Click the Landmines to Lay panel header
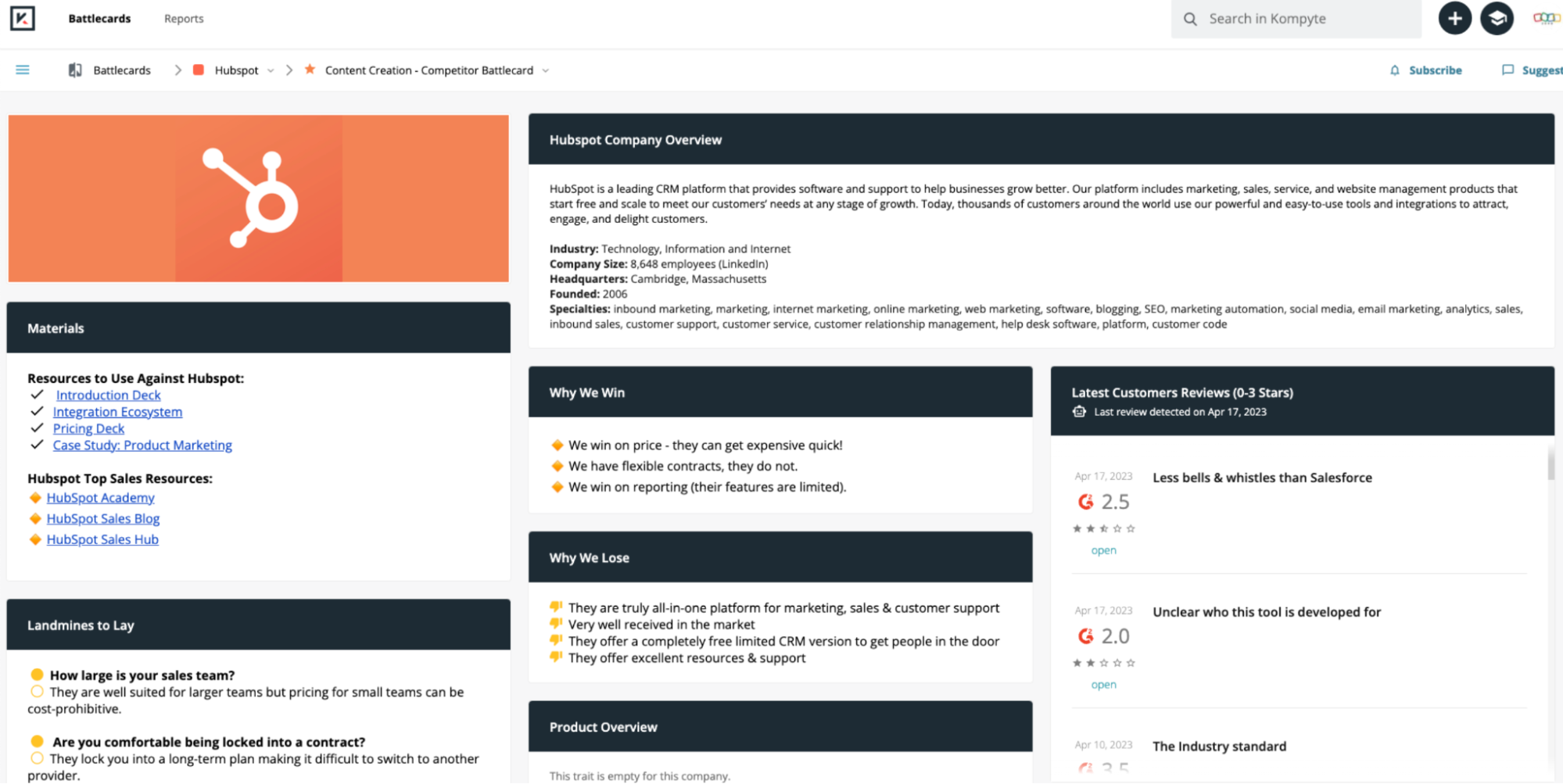Screen dimensions: 1563x784 [258, 625]
